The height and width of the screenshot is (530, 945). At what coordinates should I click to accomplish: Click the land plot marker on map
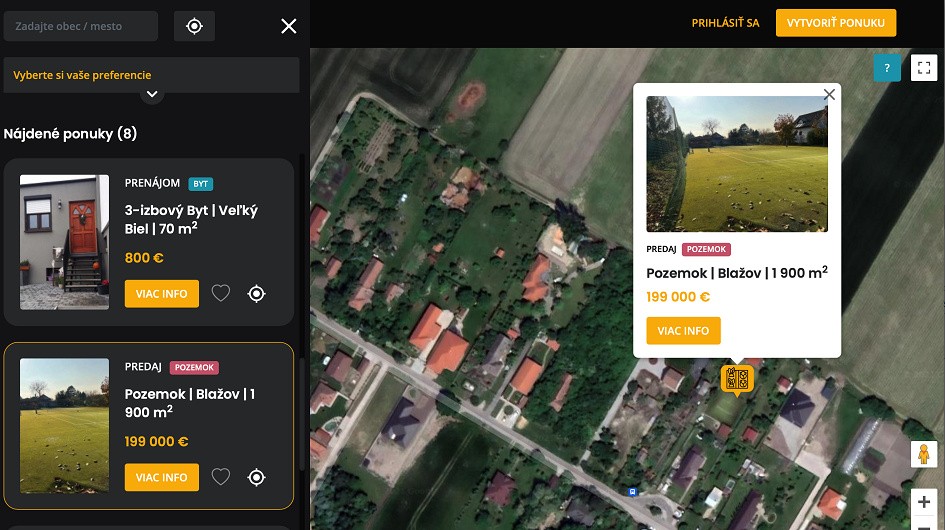(737, 379)
